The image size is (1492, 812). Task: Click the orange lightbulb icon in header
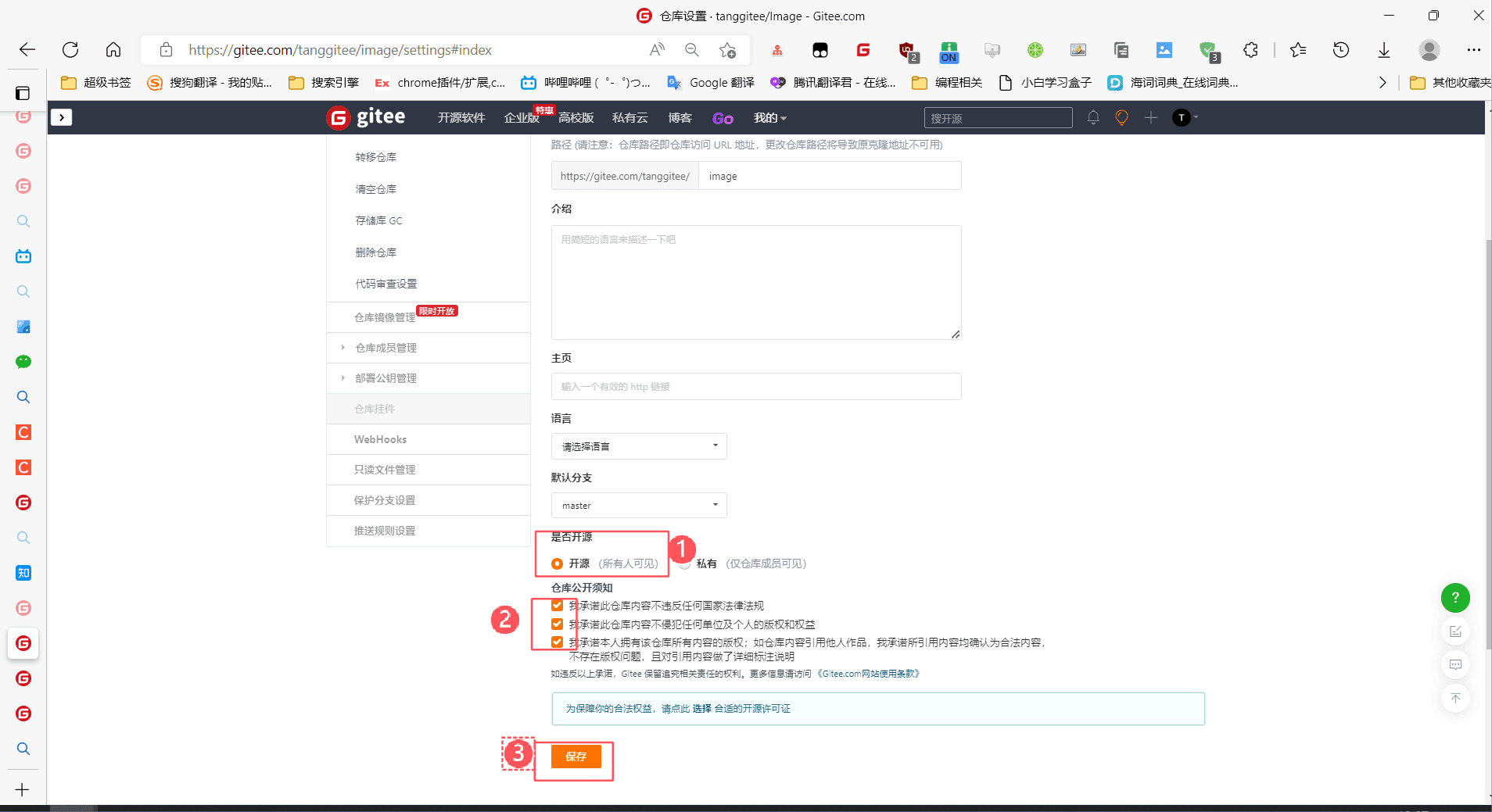1121,118
